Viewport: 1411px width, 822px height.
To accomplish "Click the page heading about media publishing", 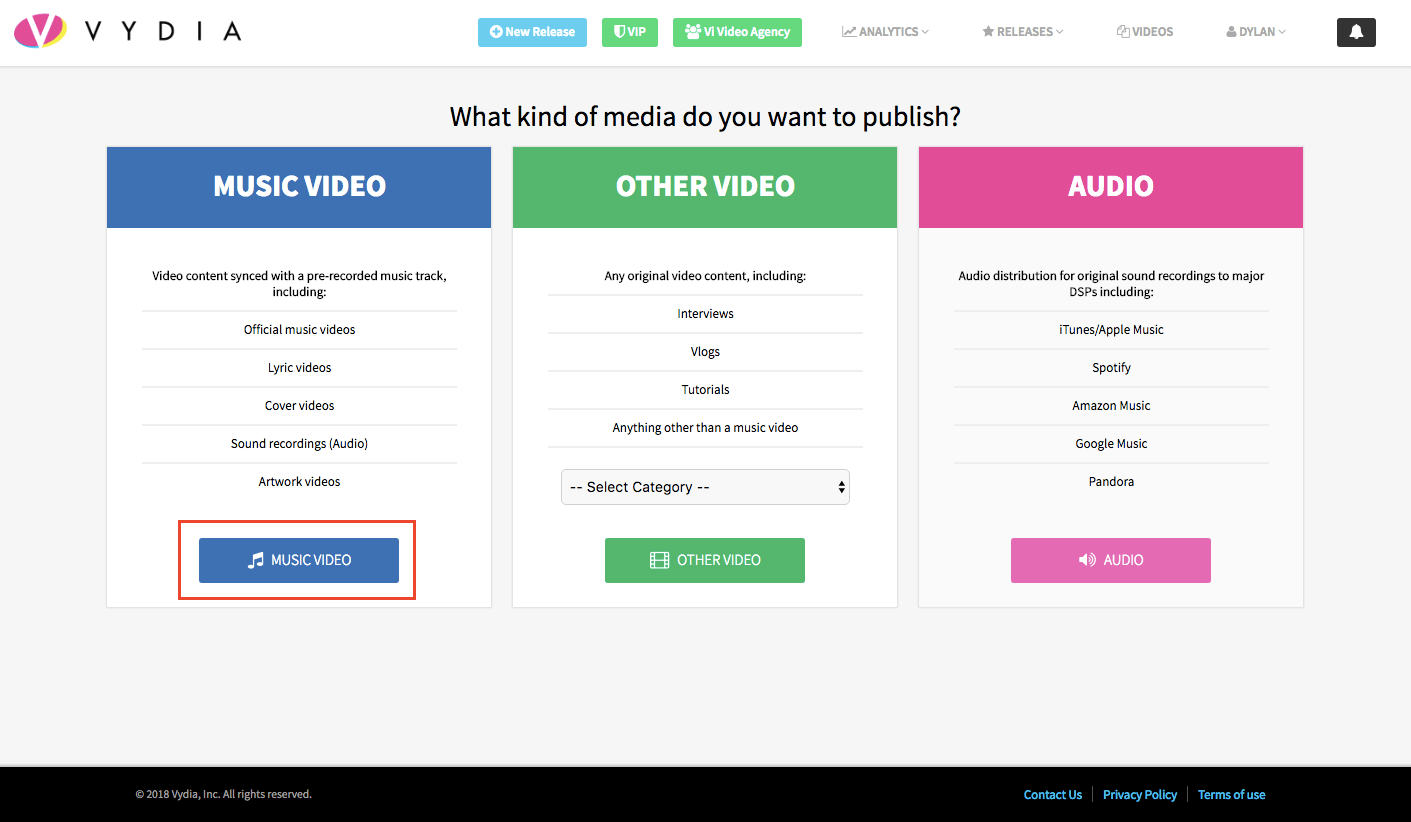I will click(705, 117).
